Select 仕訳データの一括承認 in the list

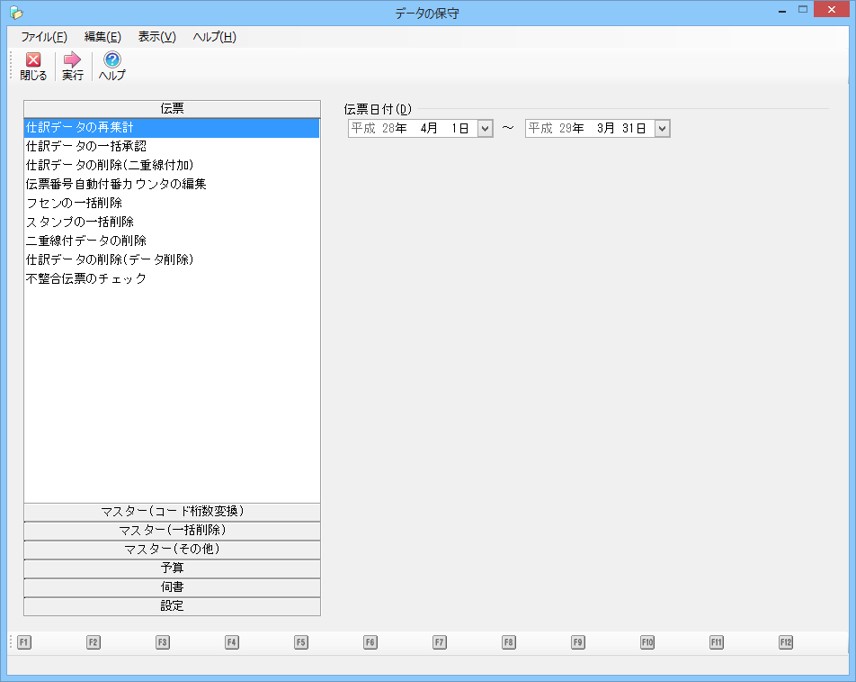[x=86, y=146]
